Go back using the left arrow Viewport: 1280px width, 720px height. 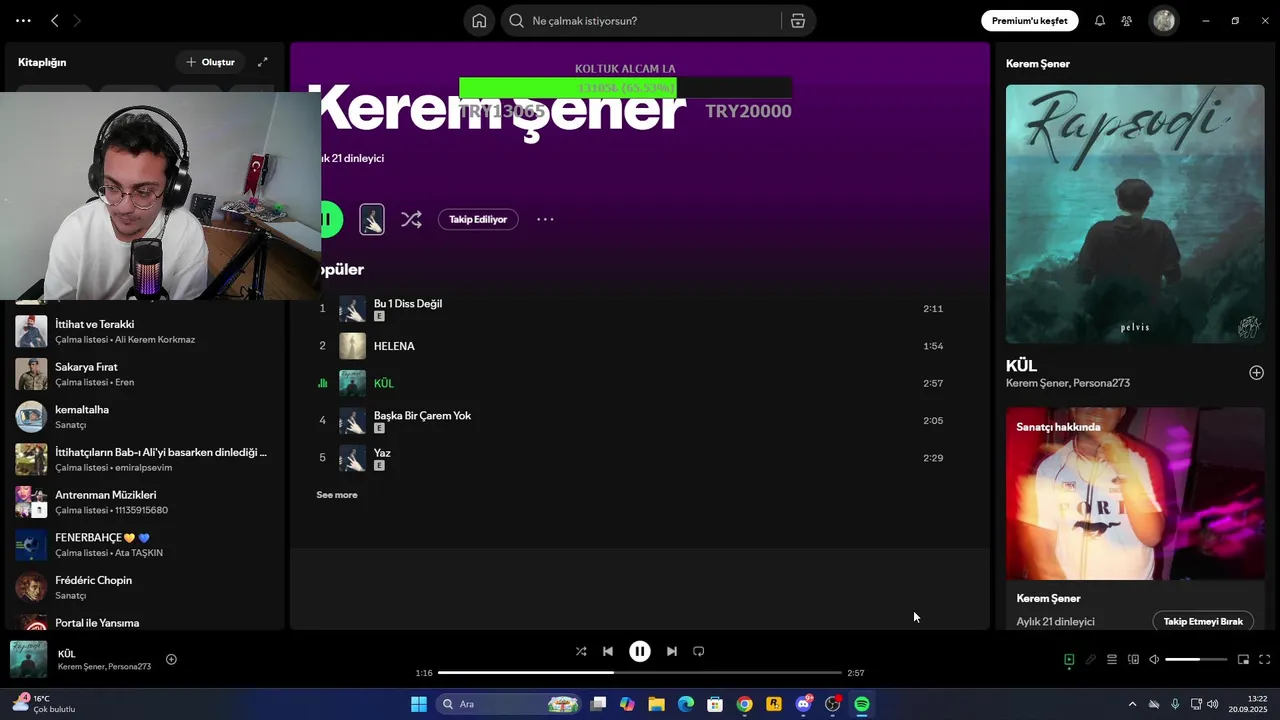[x=55, y=21]
